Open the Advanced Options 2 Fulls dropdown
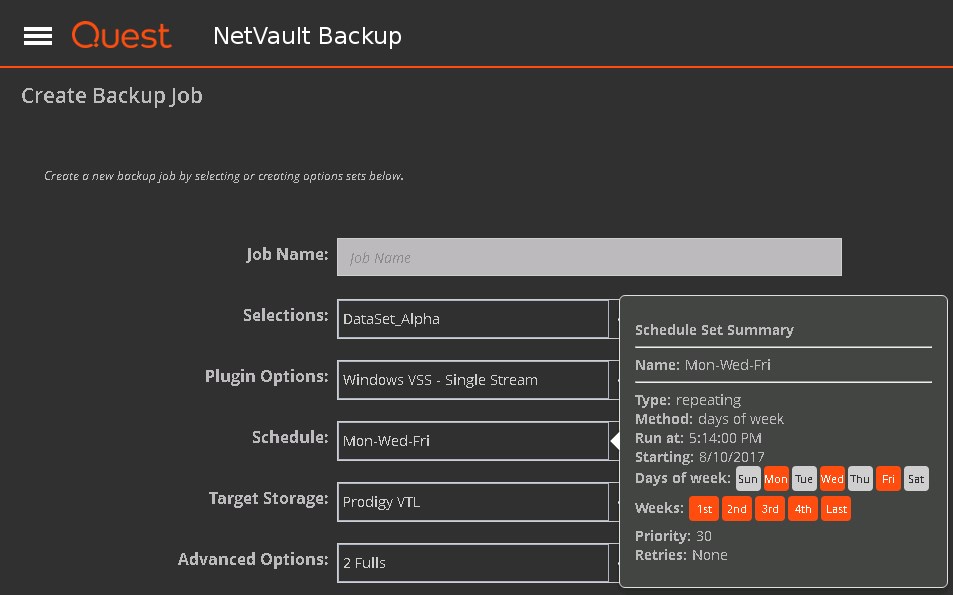This screenshot has height=595, width=953. (473, 563)
